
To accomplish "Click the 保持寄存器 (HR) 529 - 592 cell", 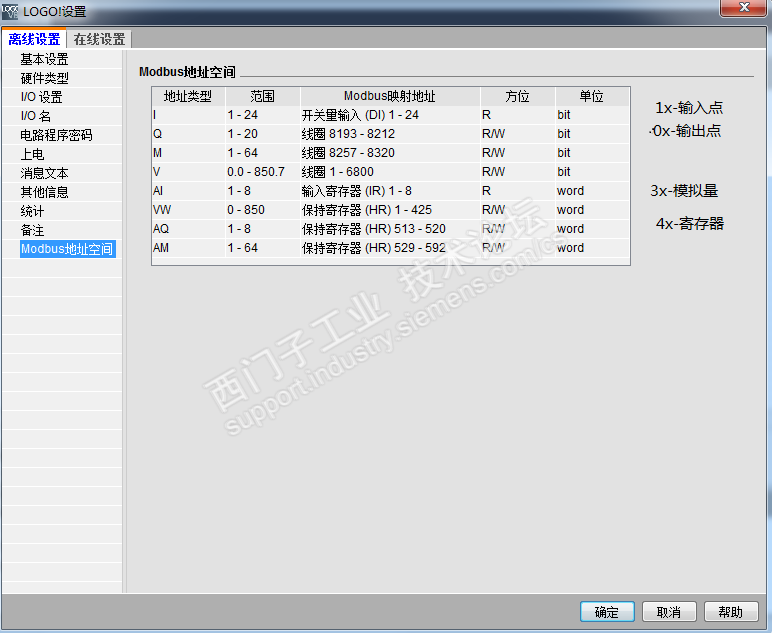I will (390, 248).
